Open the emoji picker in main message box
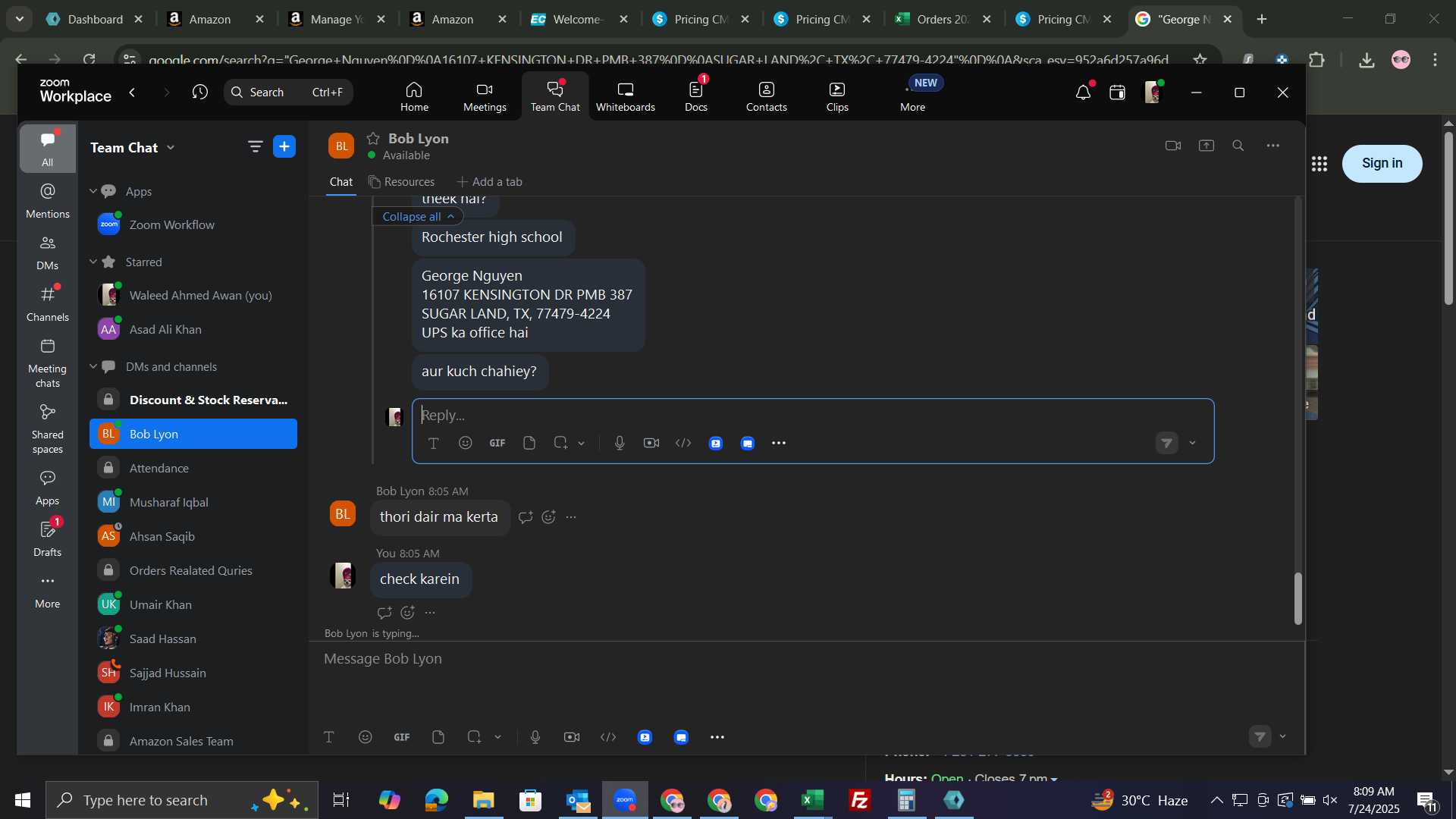 [366, 737]
